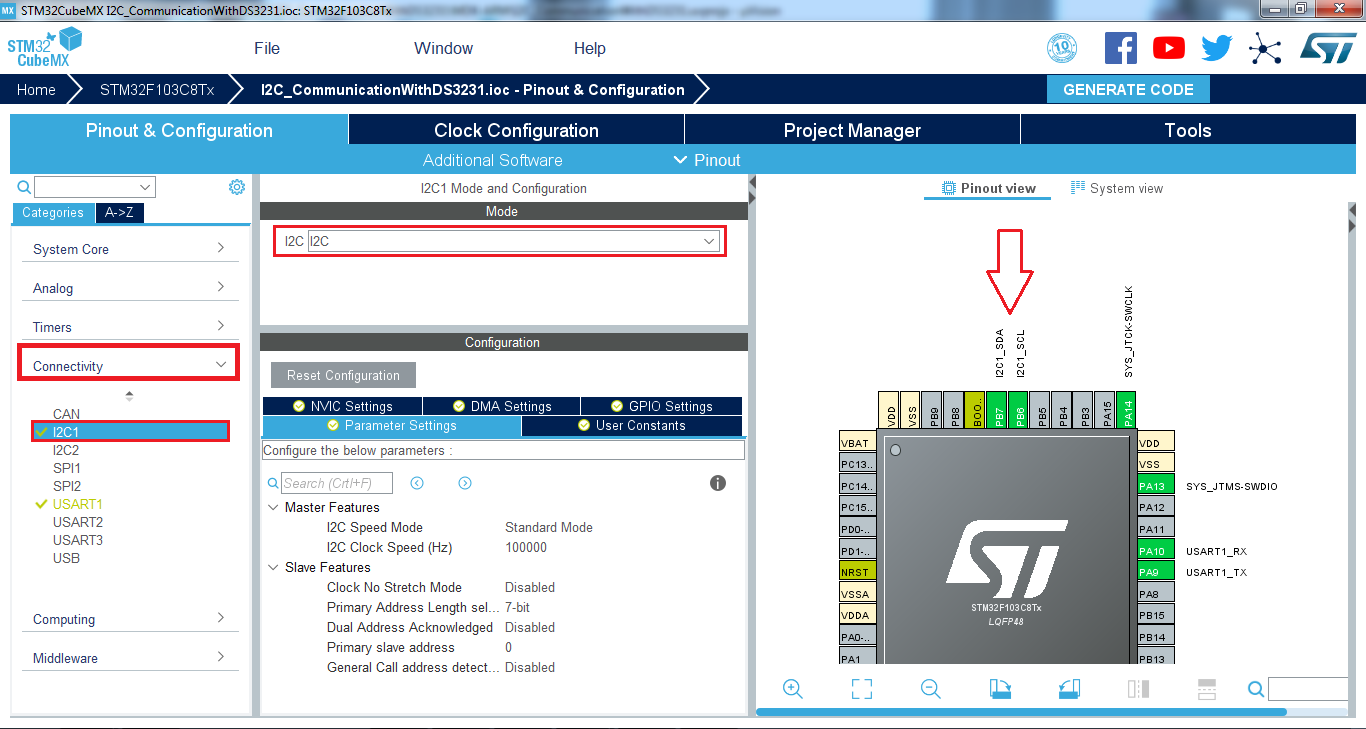The width and height of the screenshot is (1366, 729).
Task: Click the zoom in magnifier icon
Action: tap(793, 688)
